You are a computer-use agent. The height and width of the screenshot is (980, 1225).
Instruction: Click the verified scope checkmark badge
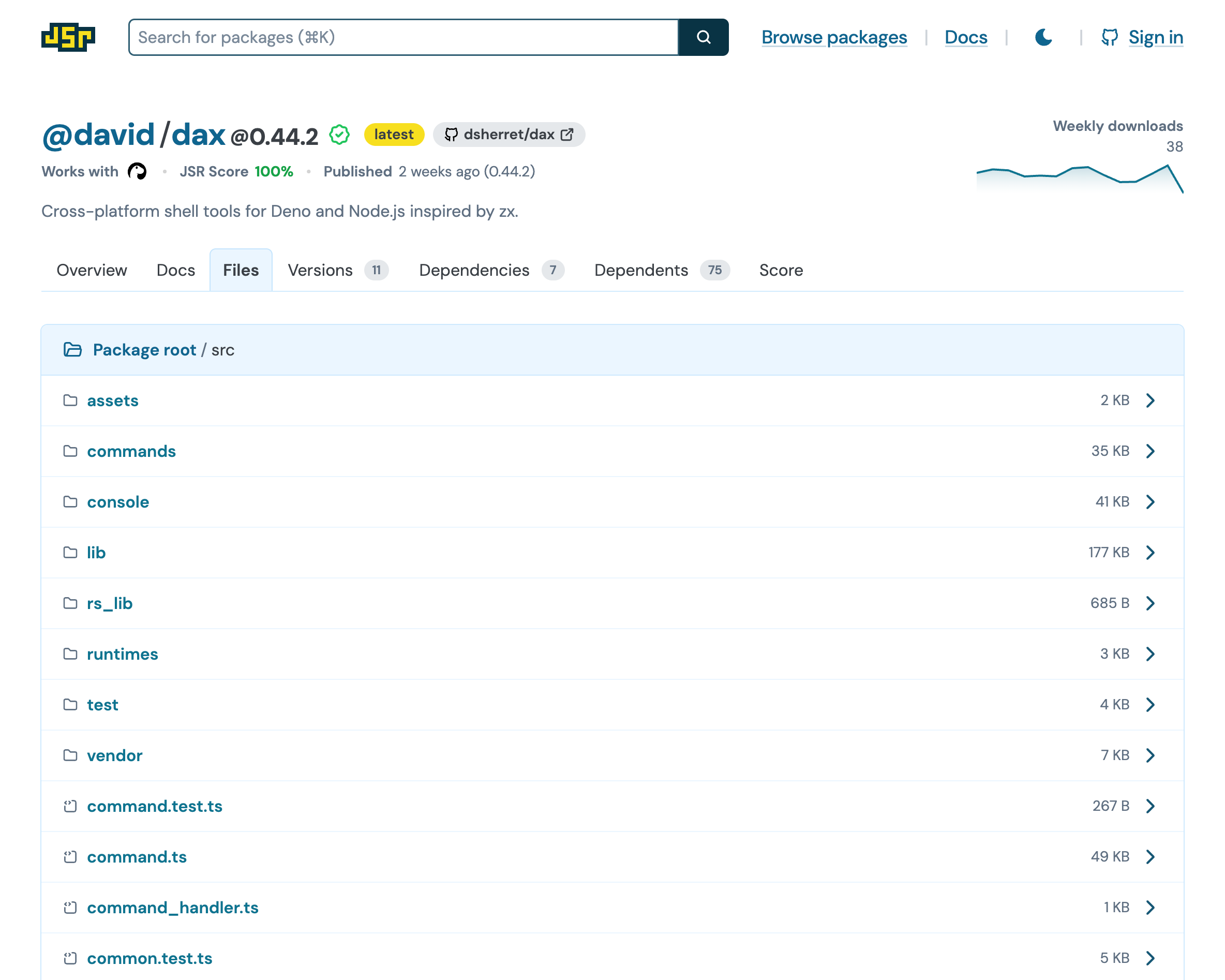tap(339, 135)
